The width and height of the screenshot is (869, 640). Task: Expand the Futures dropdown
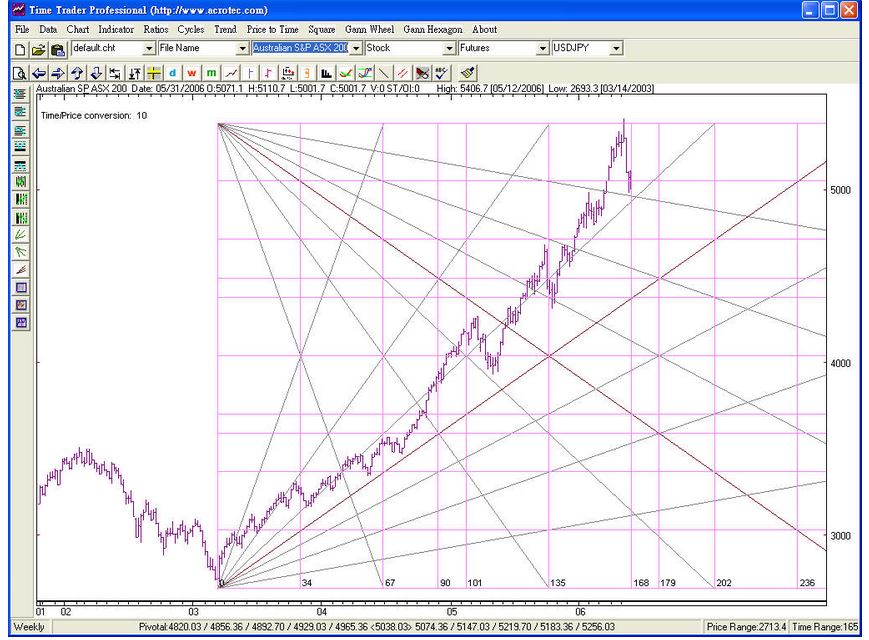543,49
